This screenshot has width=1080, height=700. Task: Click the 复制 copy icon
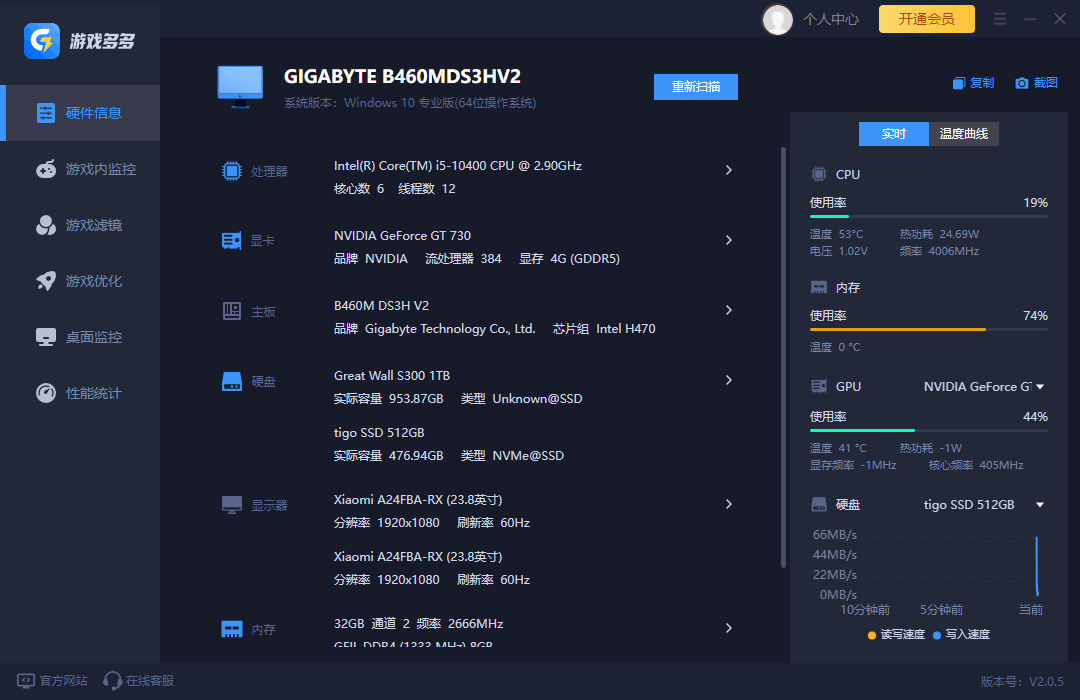959,83
